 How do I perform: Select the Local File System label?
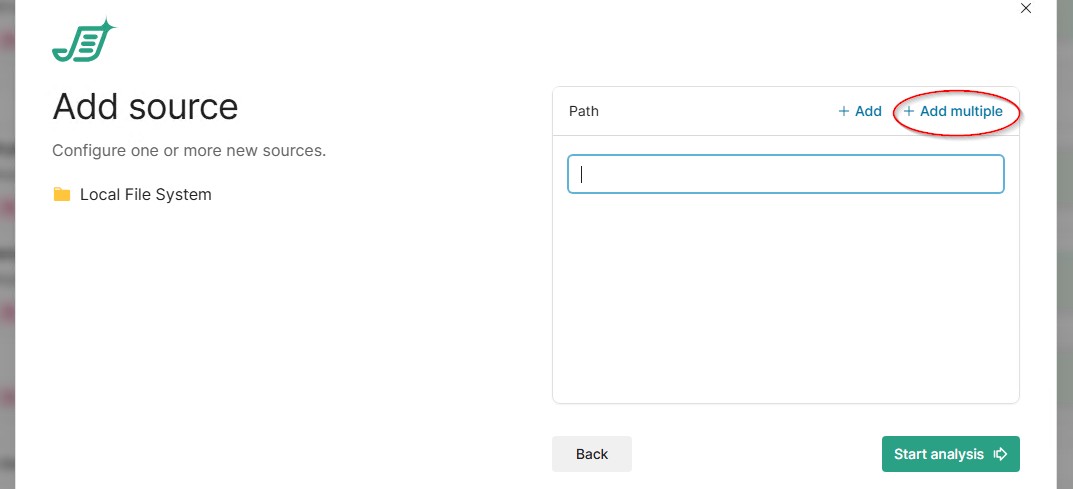click(146, 194)
